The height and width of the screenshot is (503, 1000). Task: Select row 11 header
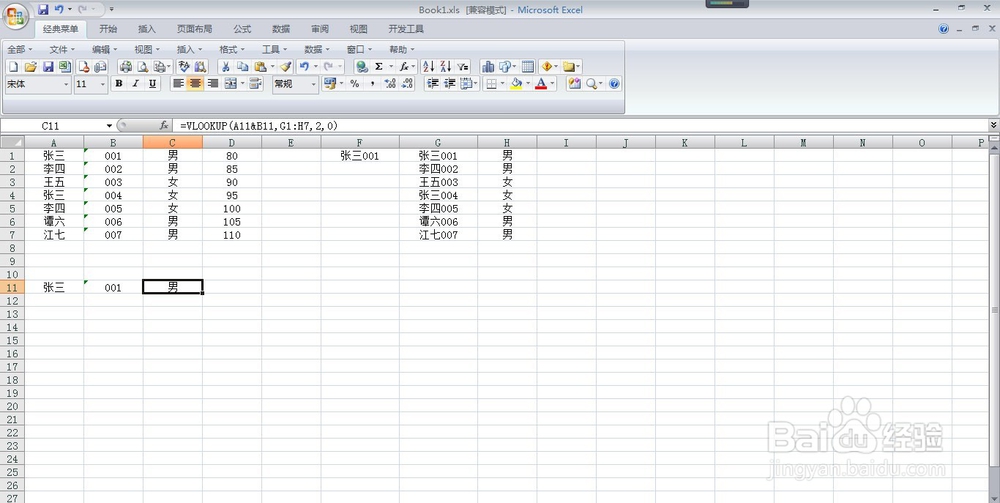click(x=12, y=288)
